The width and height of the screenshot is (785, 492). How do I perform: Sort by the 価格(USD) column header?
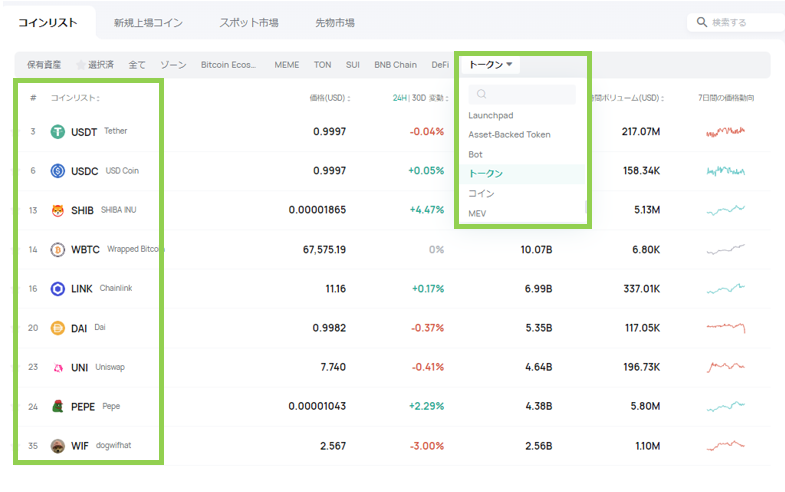[329, 98]
